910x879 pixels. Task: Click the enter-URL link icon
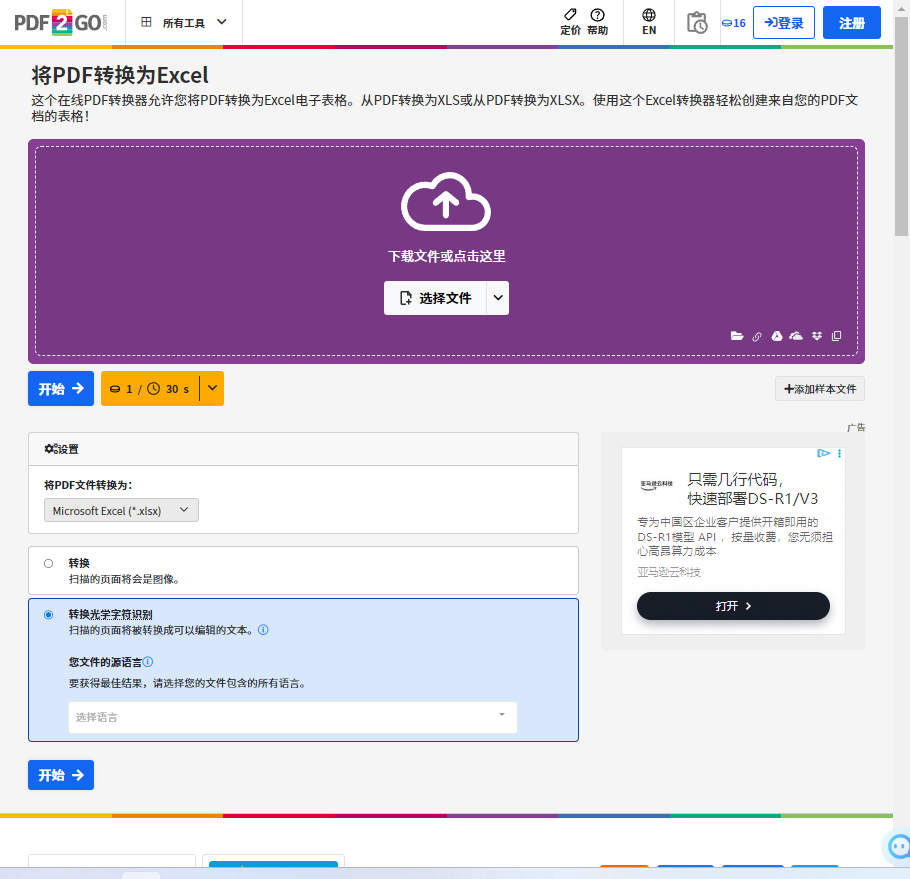(x=757, y=336)
